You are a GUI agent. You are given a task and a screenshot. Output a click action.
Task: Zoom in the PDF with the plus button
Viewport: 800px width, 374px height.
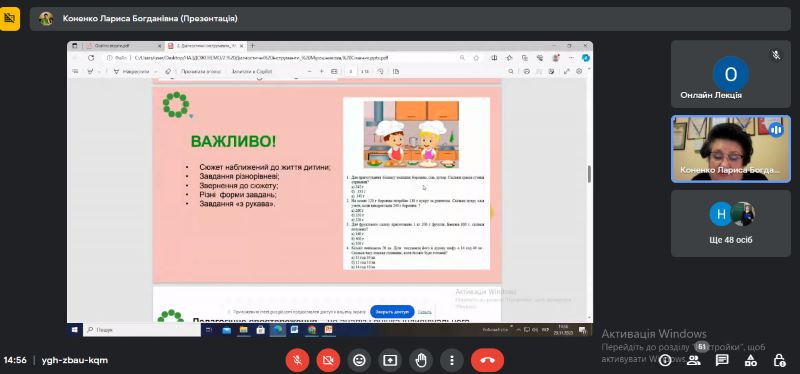point(321,71)
